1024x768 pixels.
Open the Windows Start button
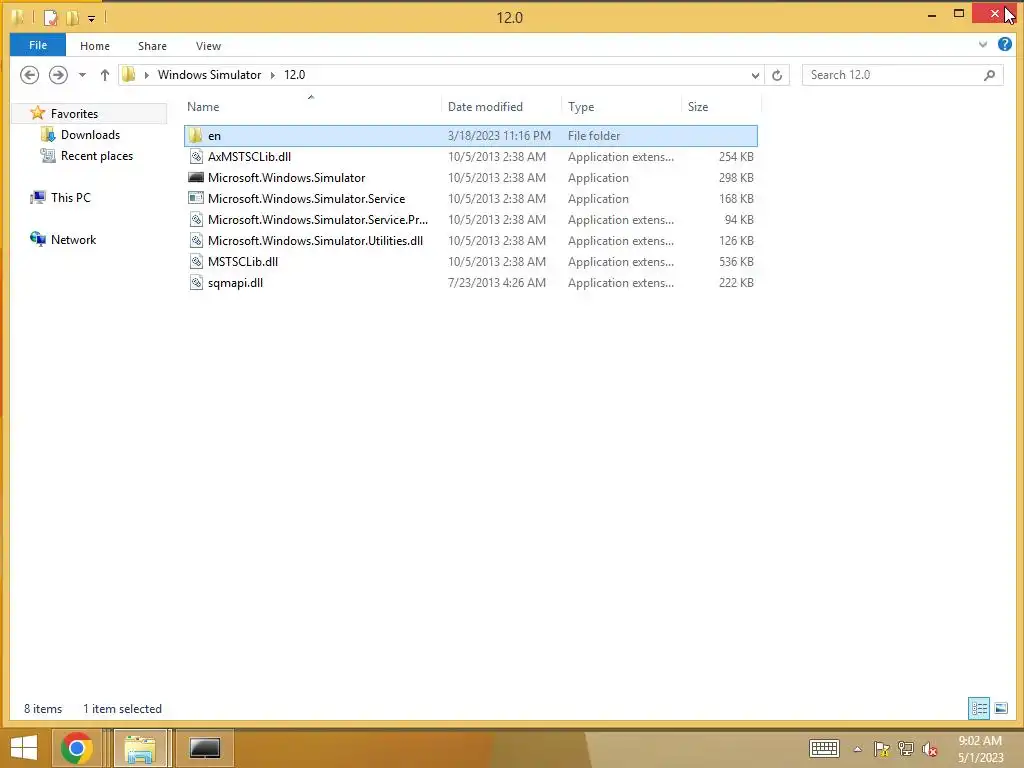click(x=24, y=748)
